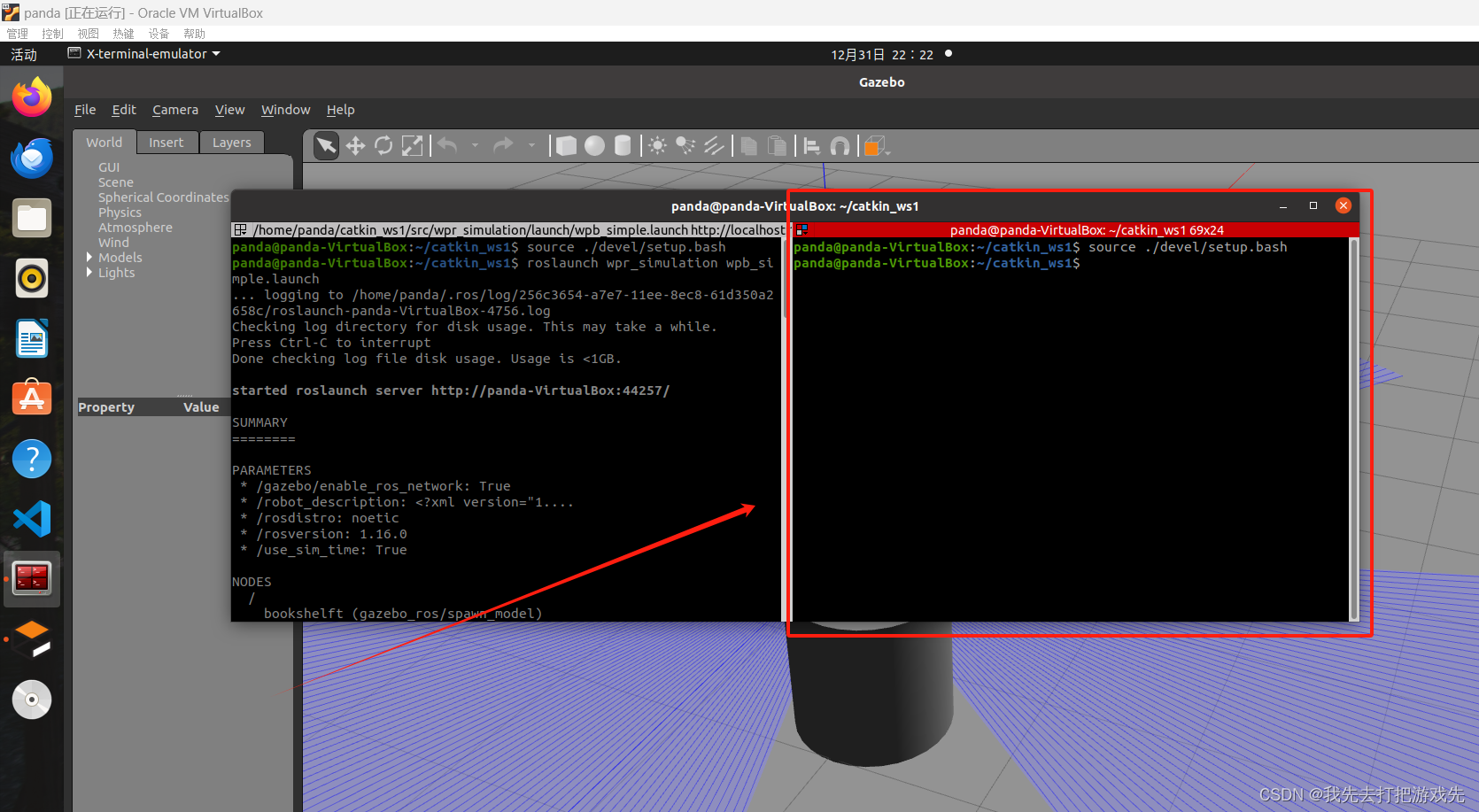Open LibreOffice Writer from the dock
Viewport: 1479px width, 812px height.
point(32,338)
